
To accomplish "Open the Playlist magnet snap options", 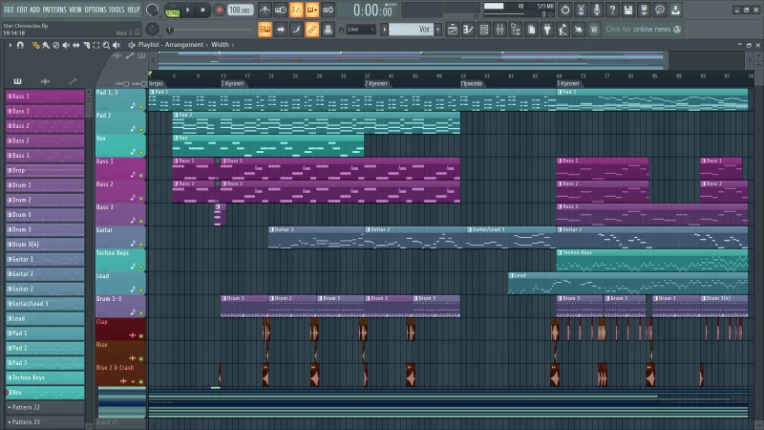I will [x=20, y=45].
